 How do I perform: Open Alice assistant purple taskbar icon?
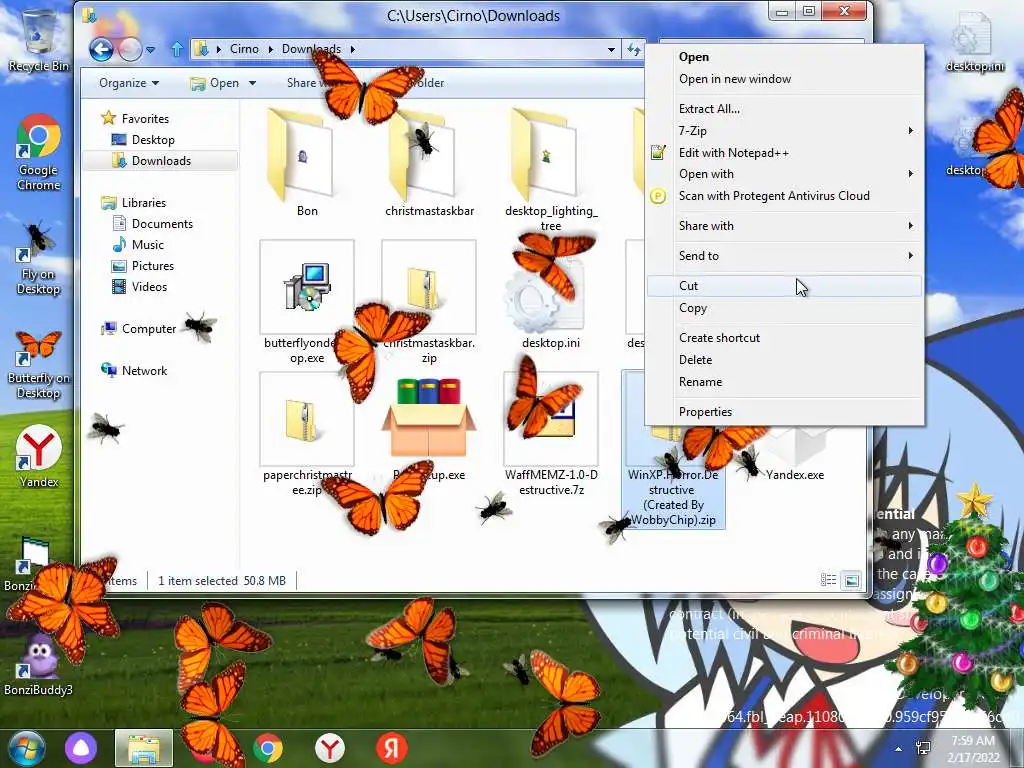click(x=81, y=748)
